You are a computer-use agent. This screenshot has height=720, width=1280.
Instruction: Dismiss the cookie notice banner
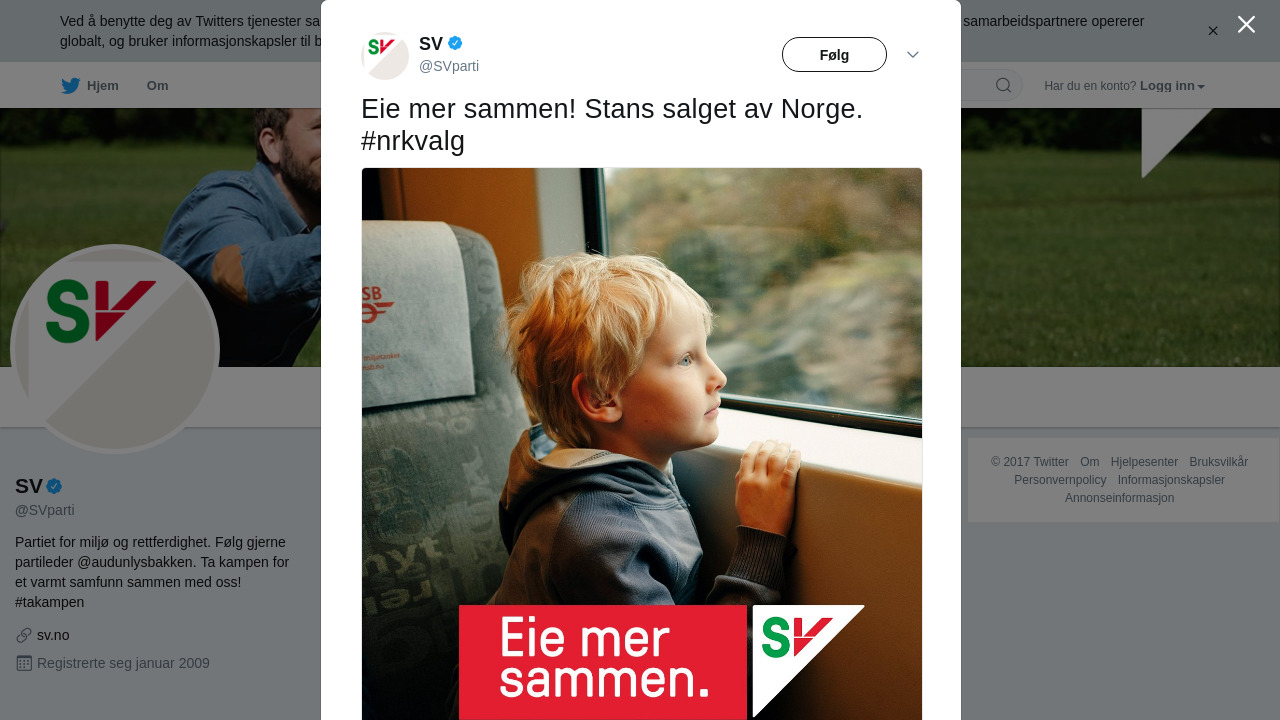[x=1213, y=31]
